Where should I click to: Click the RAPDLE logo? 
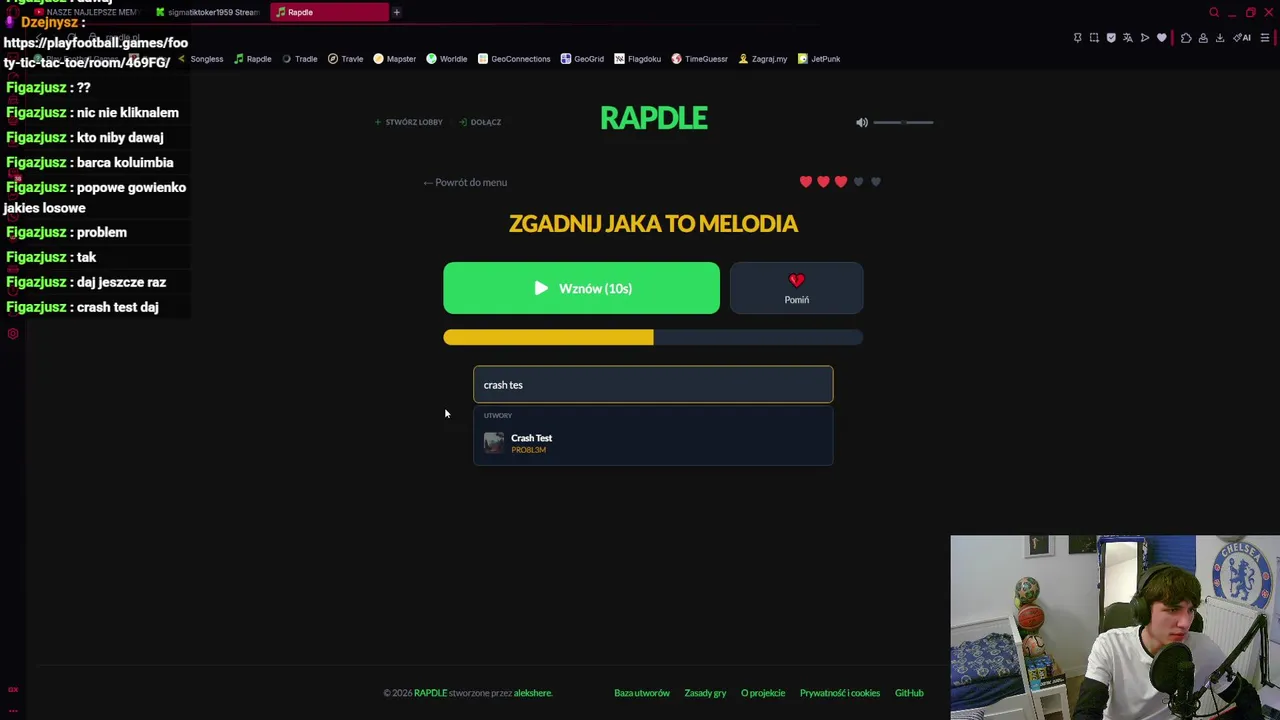pyautogui.click(x=654, y=118)
